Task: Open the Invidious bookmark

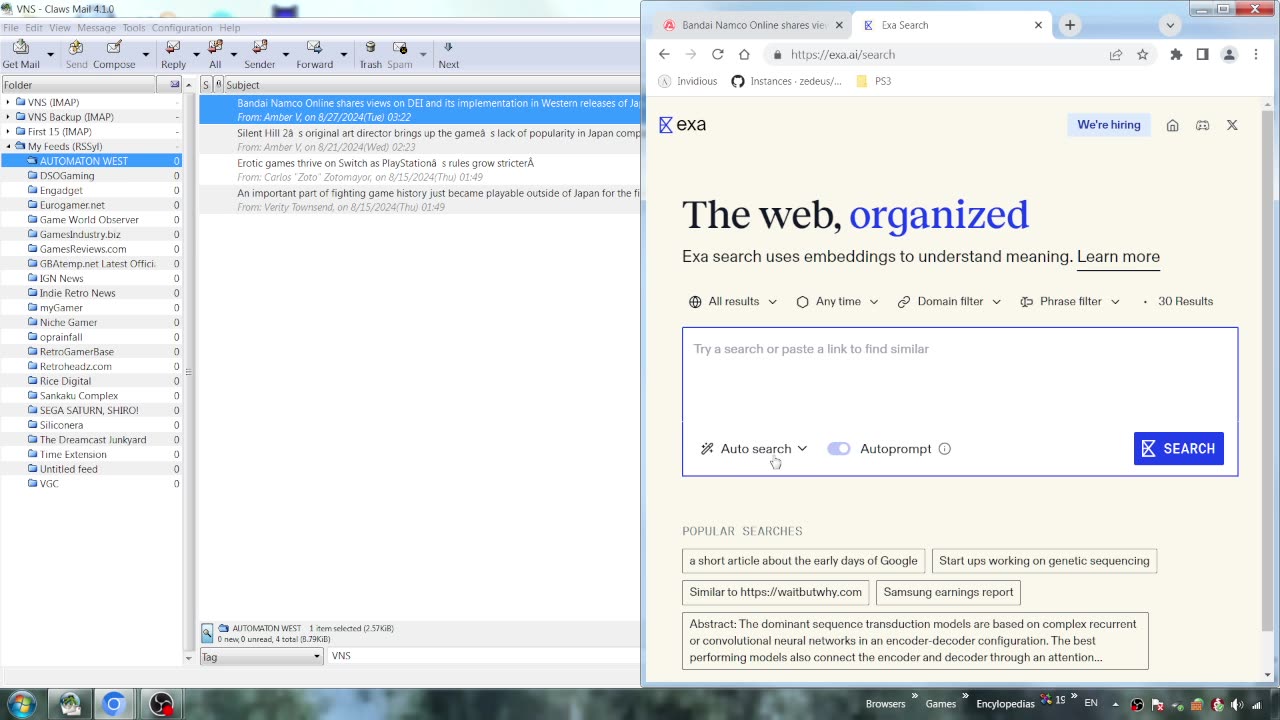Action: click(688, 81)
